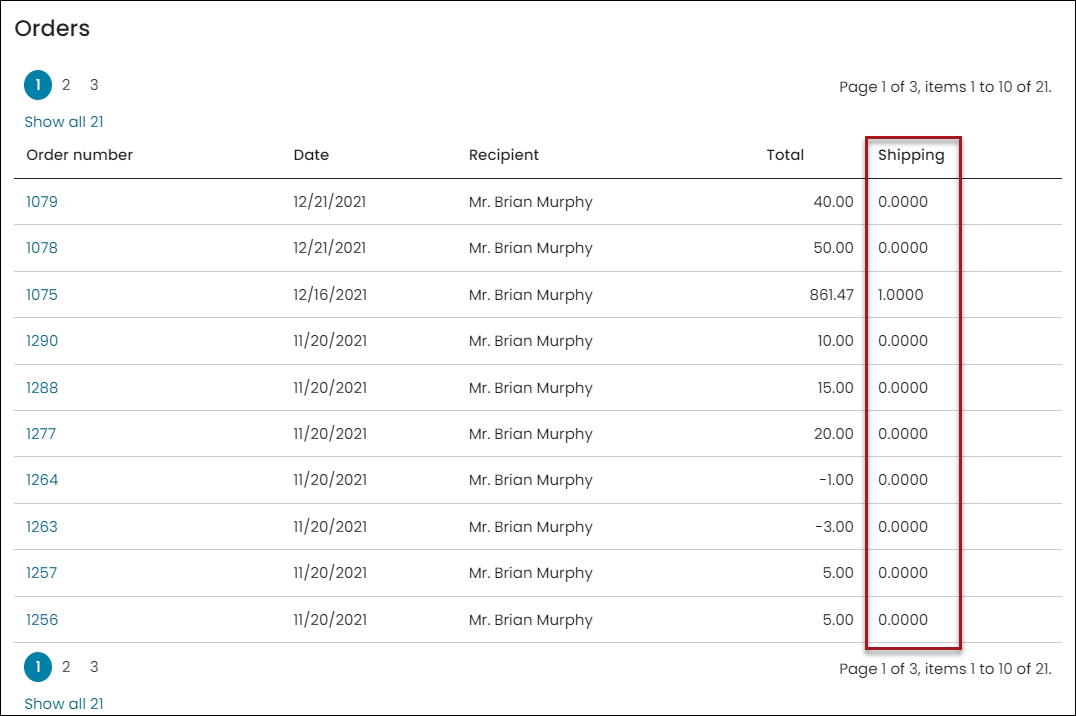
Task: Select total 50.00 for order 1078
Action: [x=834, y=248]
